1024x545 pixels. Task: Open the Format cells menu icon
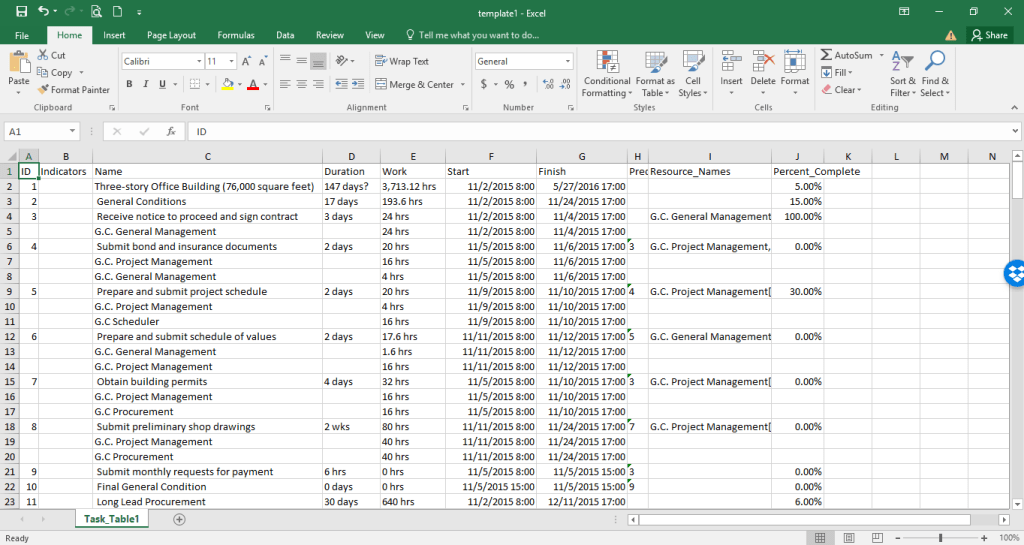click(795, 63)
